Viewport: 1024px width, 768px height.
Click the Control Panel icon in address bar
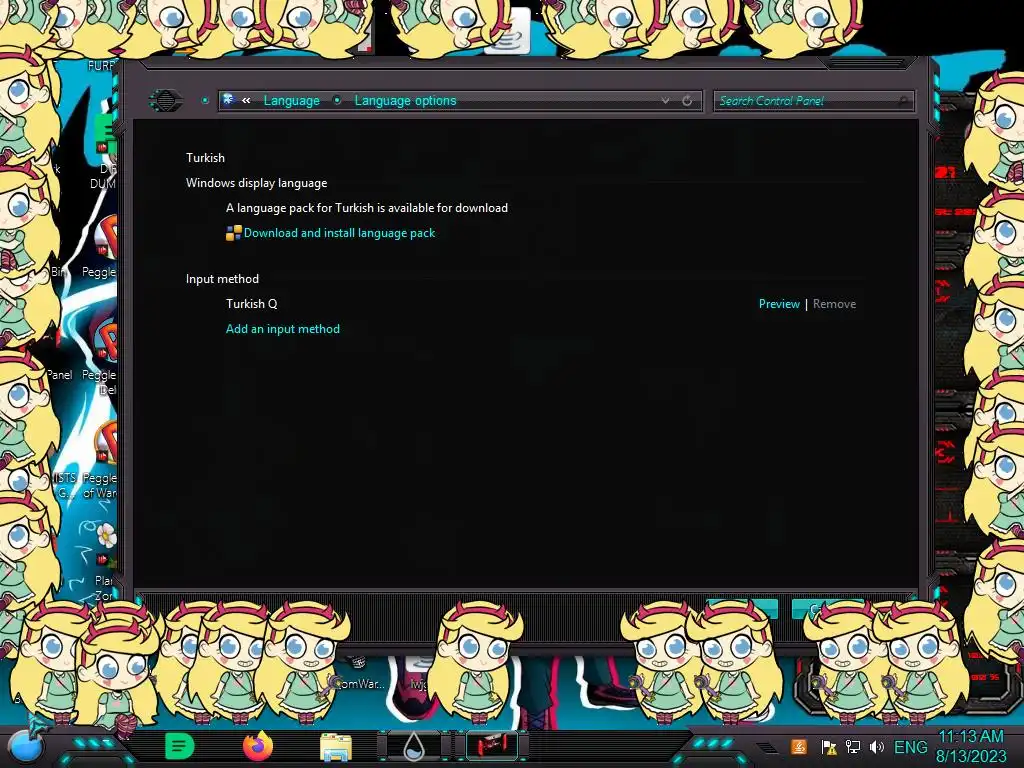point(229,100)
